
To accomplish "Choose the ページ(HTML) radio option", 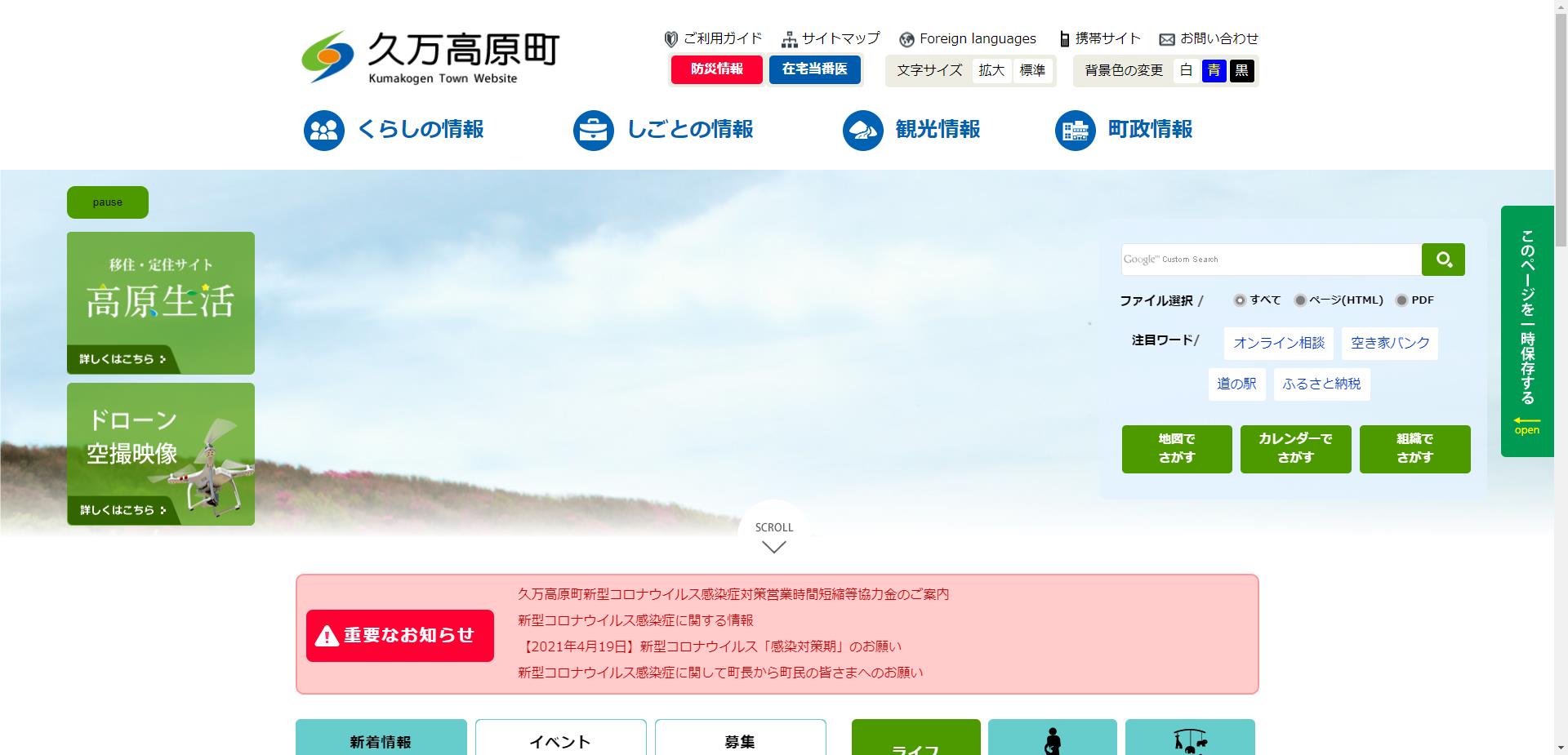I will (1300, 300).
